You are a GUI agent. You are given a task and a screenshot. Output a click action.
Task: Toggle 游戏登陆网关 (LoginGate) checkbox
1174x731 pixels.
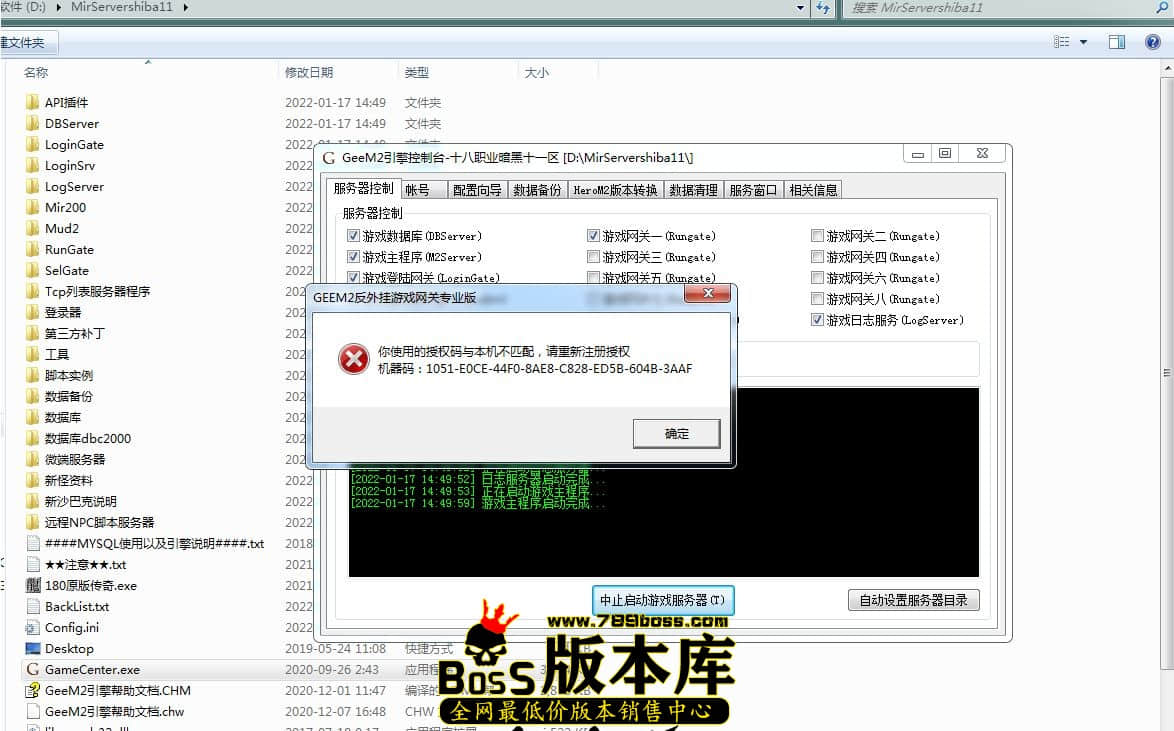[353, 278]
